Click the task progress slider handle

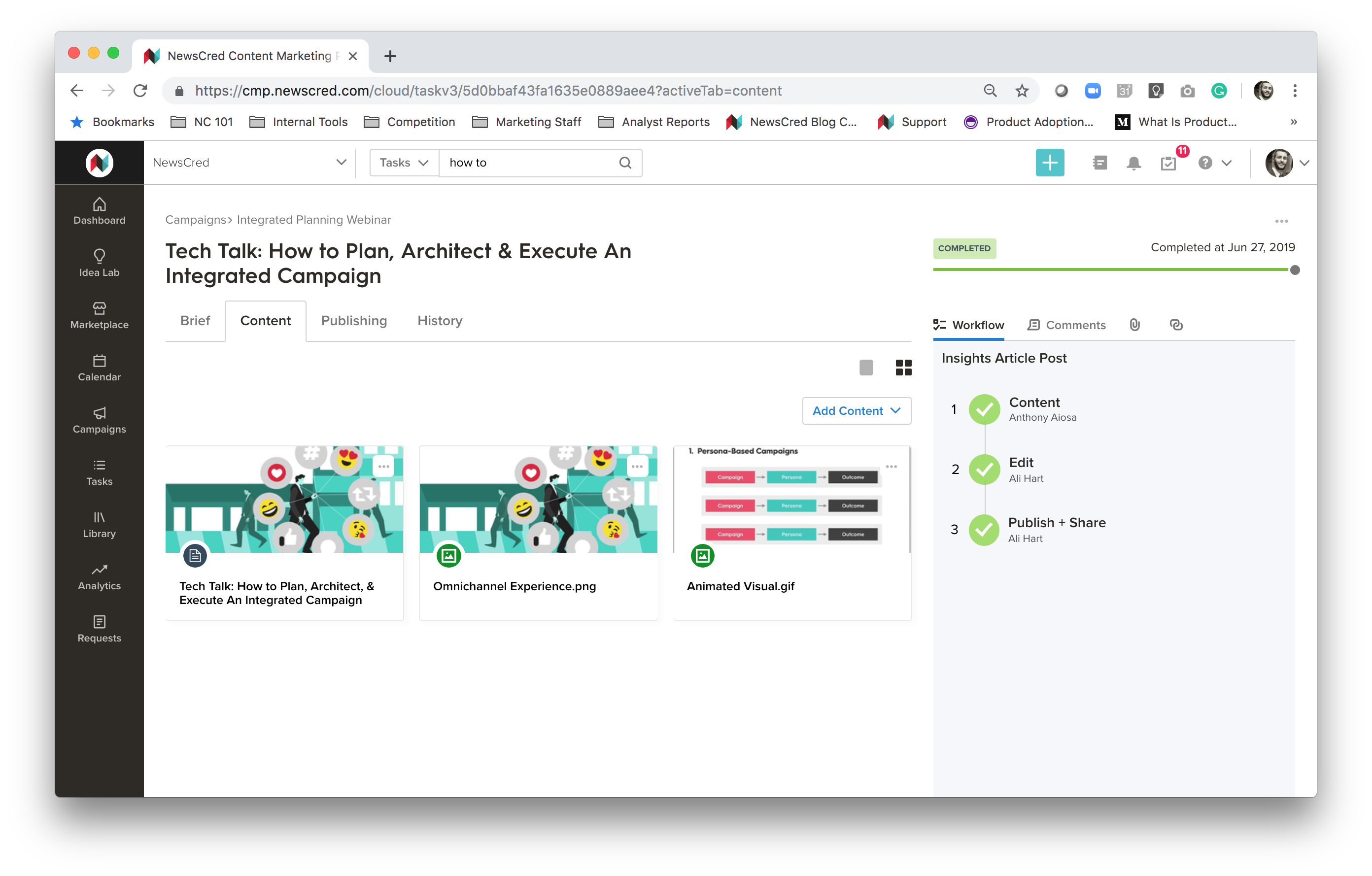(1295, 270)
